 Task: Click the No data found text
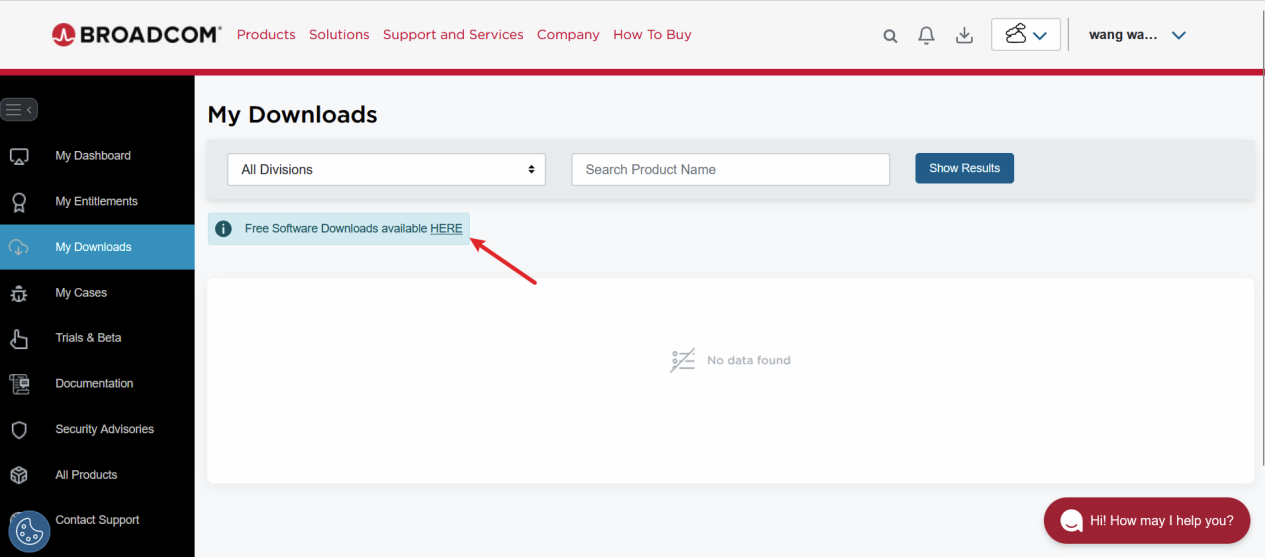749,360
